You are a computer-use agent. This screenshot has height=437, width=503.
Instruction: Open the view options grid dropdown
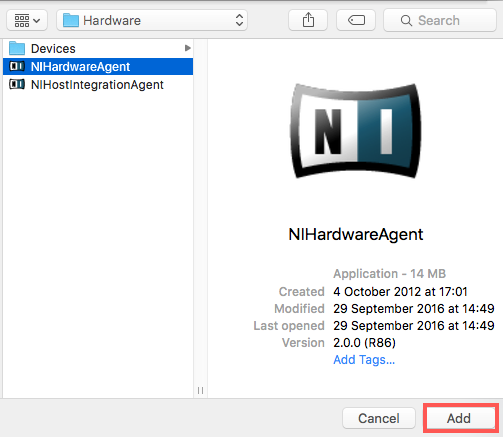27,20
